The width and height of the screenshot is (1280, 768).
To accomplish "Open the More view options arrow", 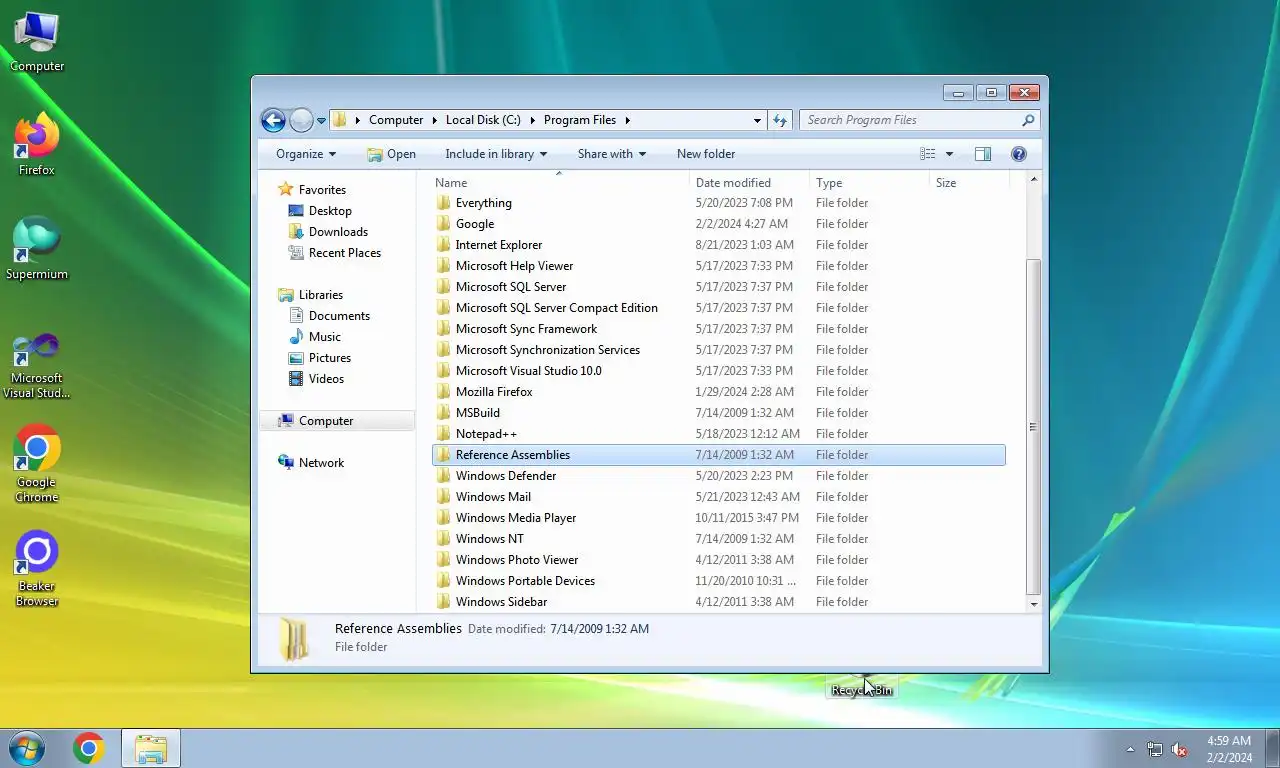I will click(x=949, y=154).
